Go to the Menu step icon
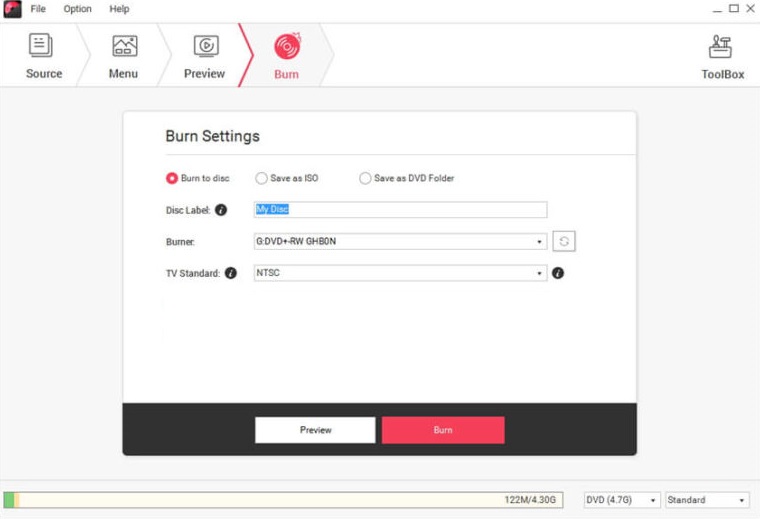This screenshot has height=519, width=760. (125, 46)
